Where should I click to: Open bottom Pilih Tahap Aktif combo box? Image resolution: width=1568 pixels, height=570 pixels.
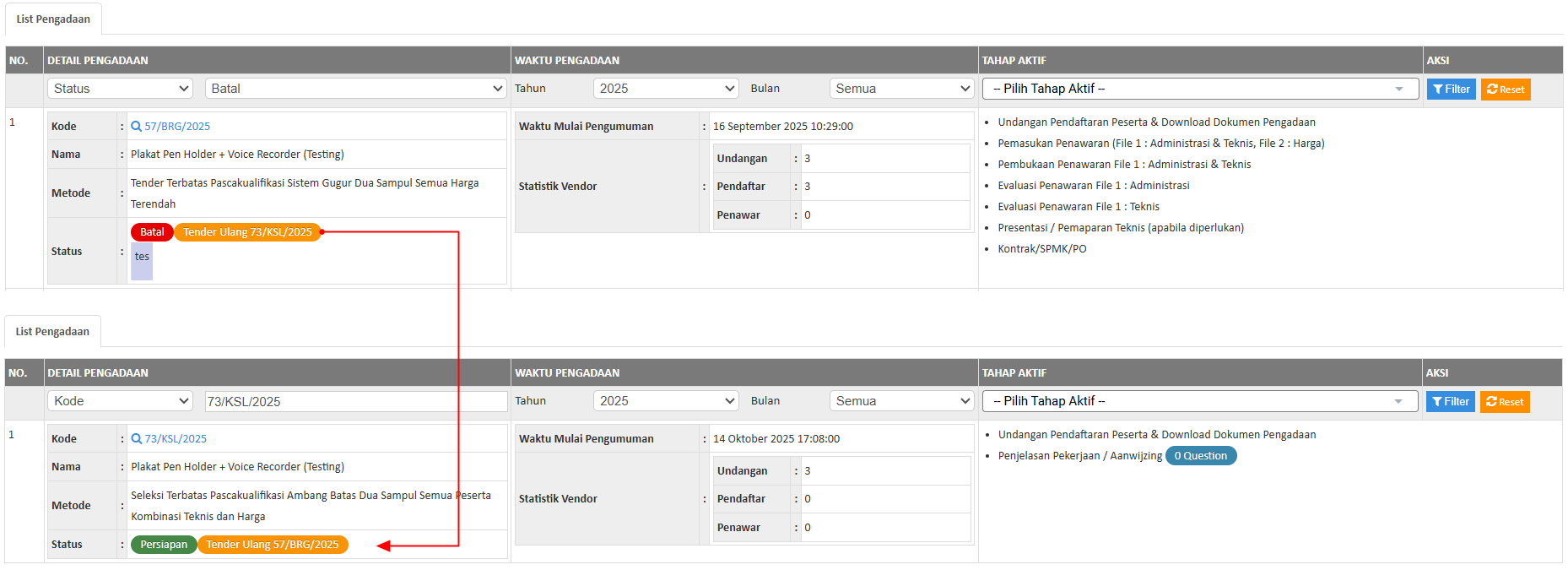pyautogui.click(x=1199, y=401)
